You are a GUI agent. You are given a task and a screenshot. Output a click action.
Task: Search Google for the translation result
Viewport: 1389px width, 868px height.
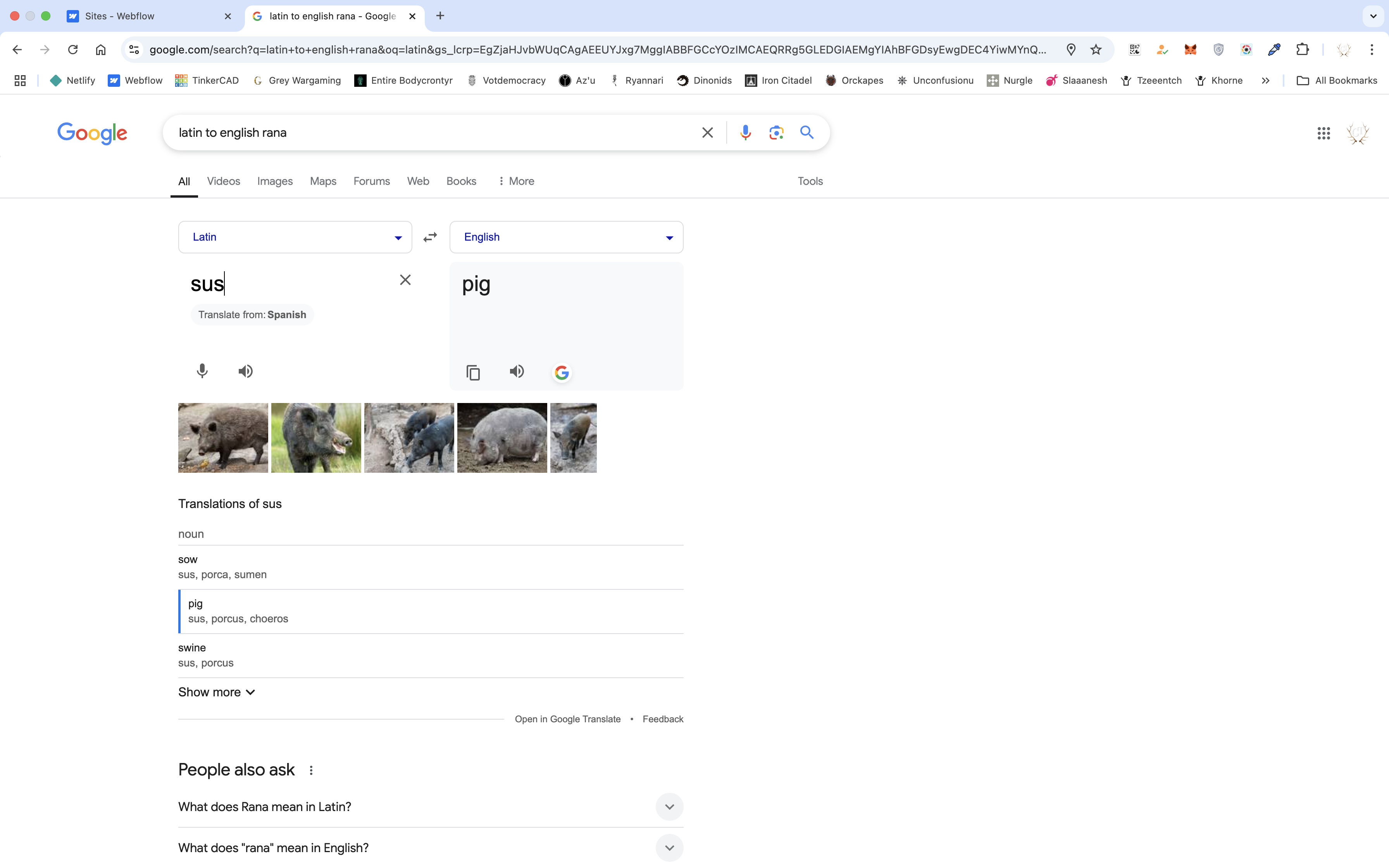click(x=561, y=372)
